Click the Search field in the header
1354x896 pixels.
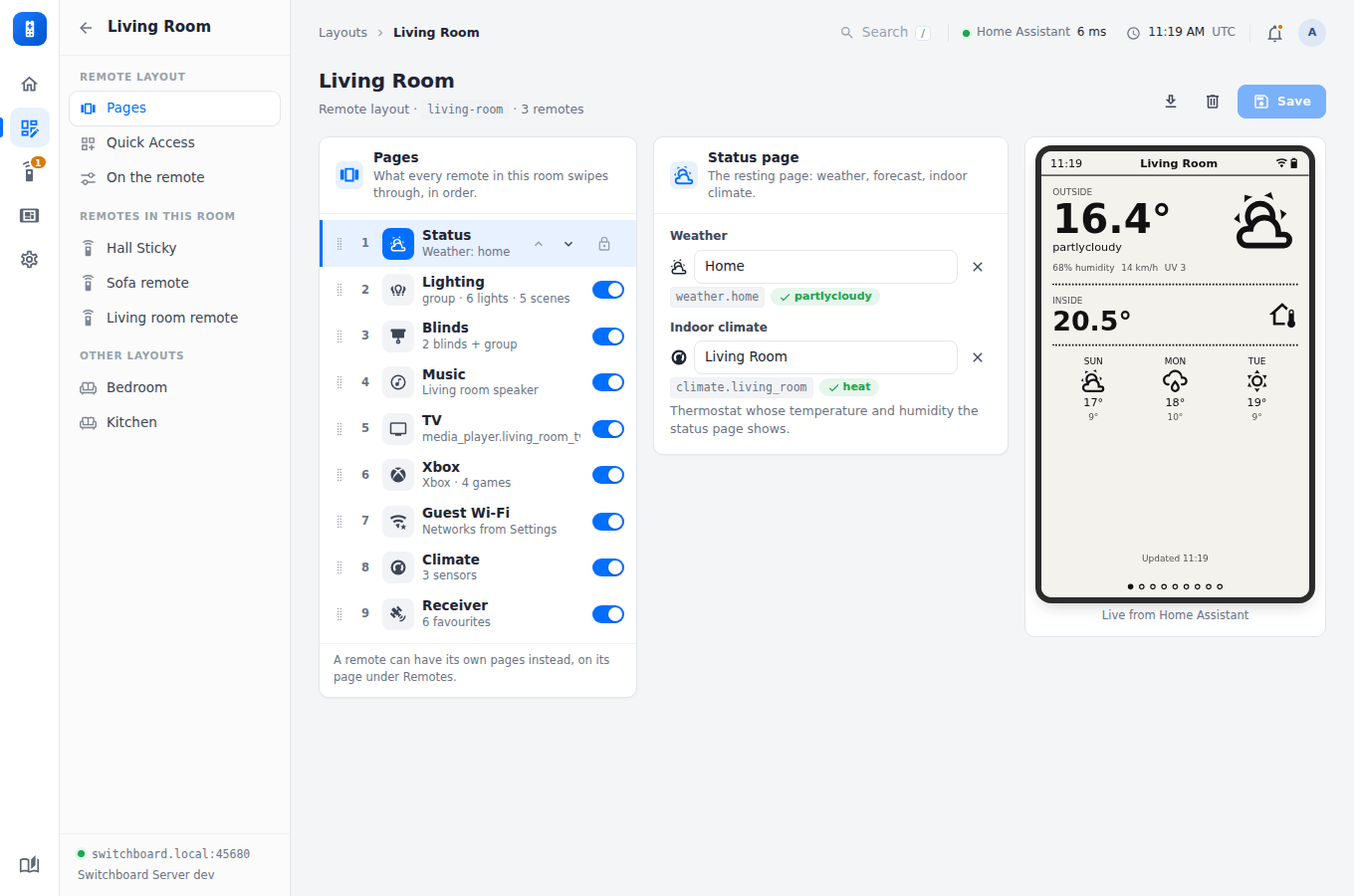pyautogui.click(x=885, y=33)
